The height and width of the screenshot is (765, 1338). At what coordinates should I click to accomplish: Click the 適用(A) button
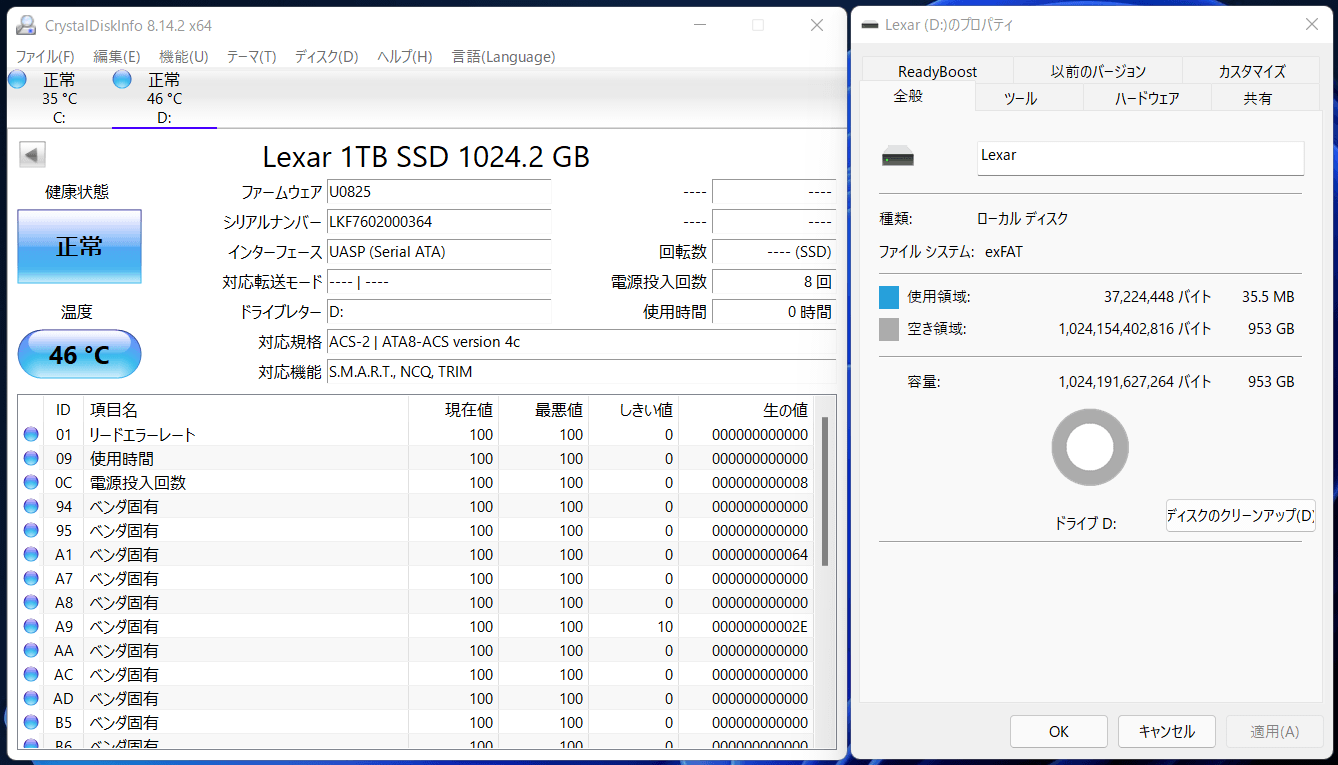(x=1274, y=732)
